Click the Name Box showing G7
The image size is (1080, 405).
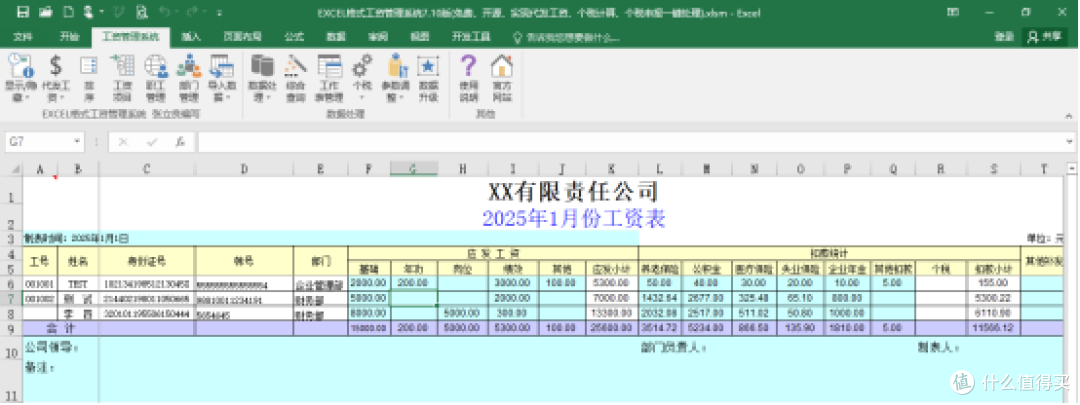39,142
